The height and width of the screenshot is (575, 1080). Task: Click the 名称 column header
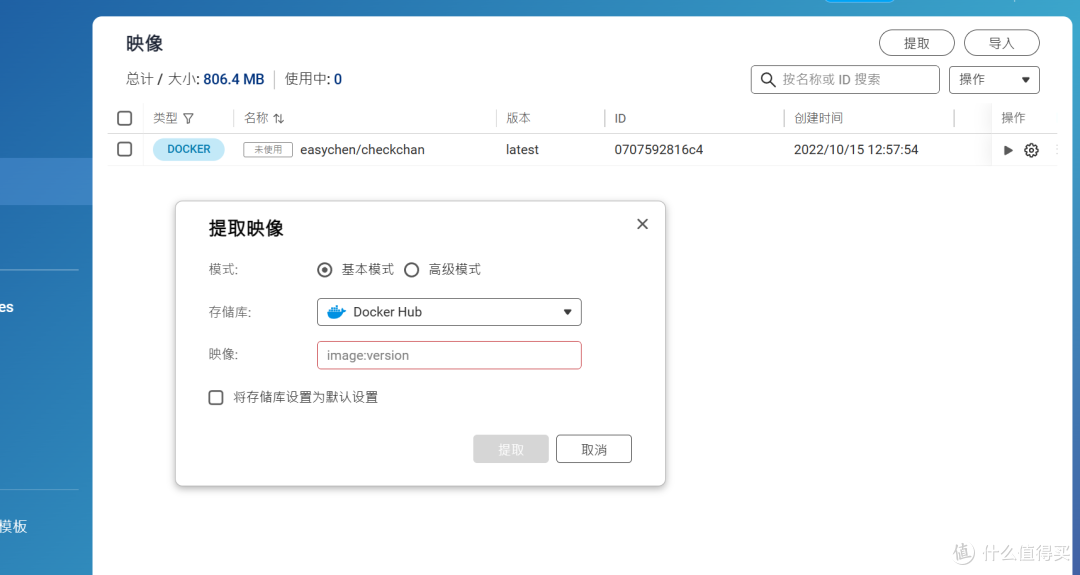[x=256, y=118]
